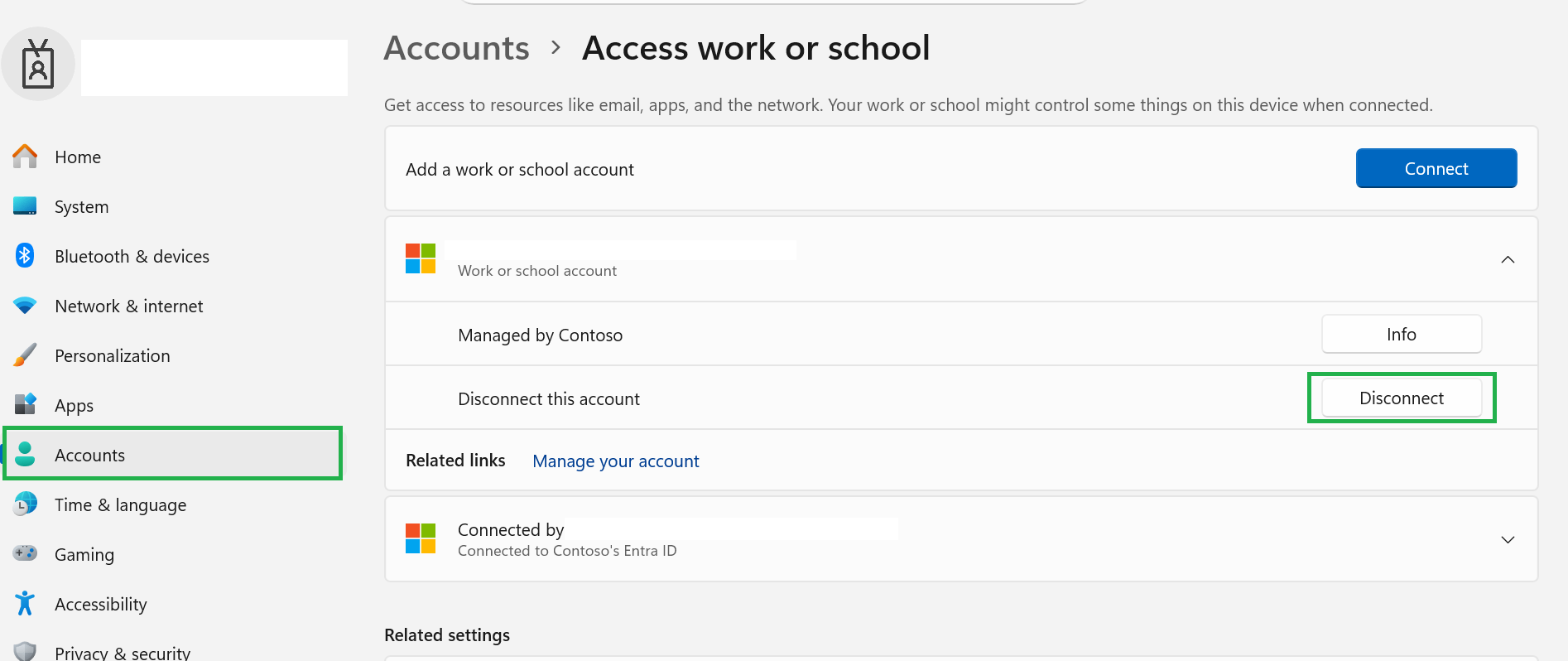Open Bluetooth & devices via its icon
The width and height of the screenshot is (1568, 661).
[25, 255]
